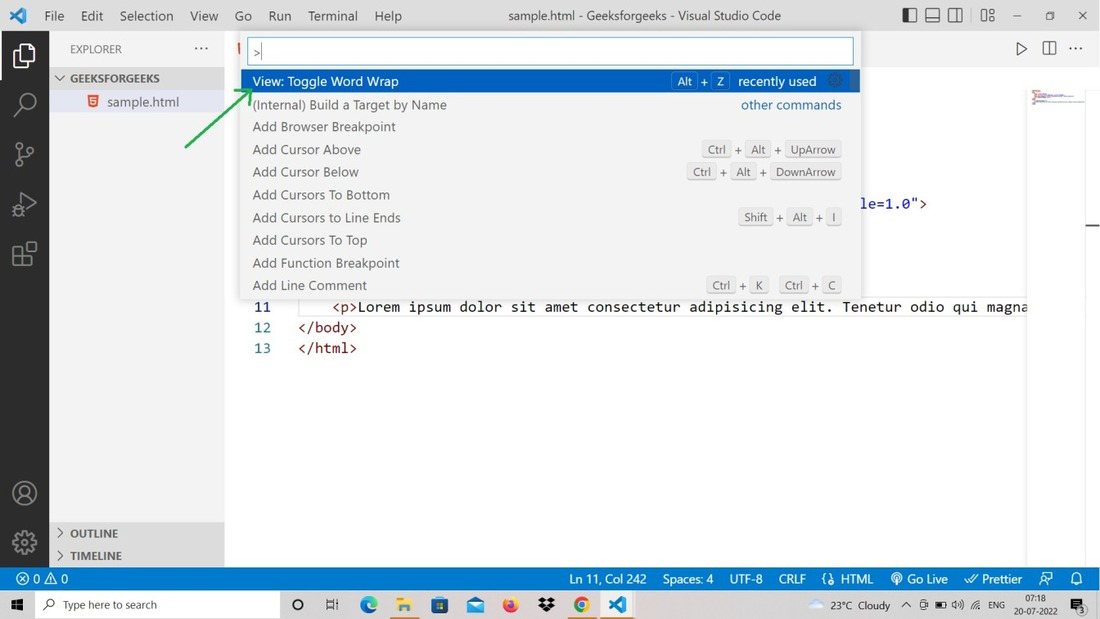Open the feedback icon in status bar
The height and width of the screenshot is (619, 1100).
pos(1045,579)
